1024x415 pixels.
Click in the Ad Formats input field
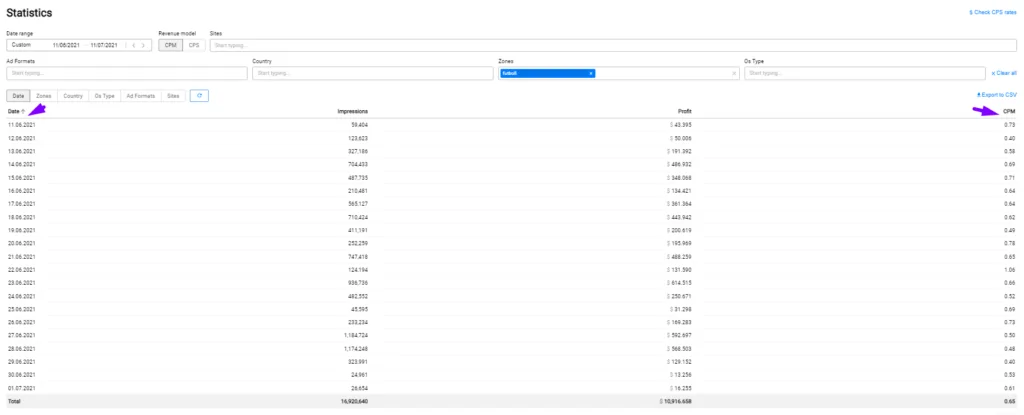125,73
